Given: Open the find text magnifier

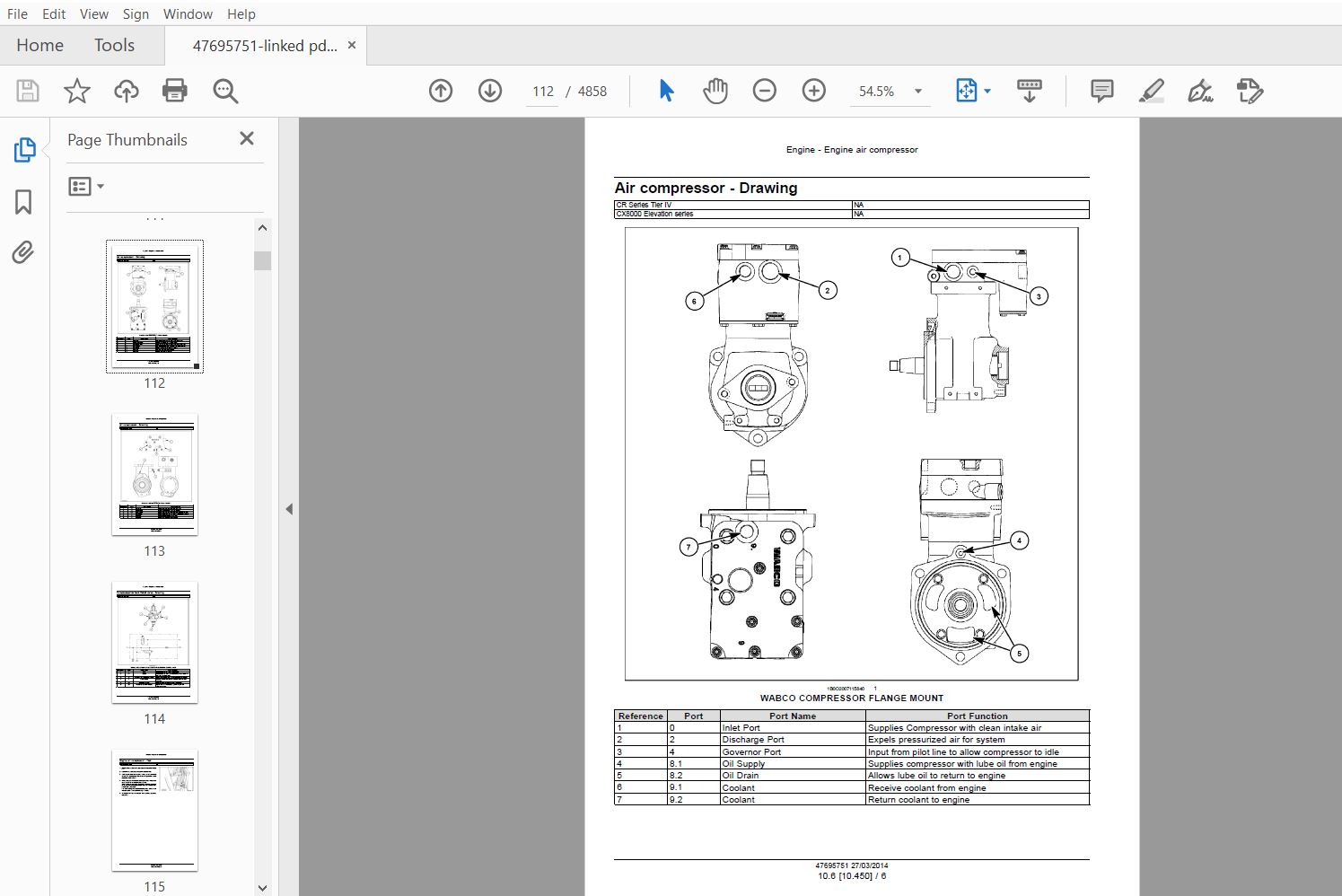Looking at the screenshot, I should pyautogui.click(x=225, y=91).
